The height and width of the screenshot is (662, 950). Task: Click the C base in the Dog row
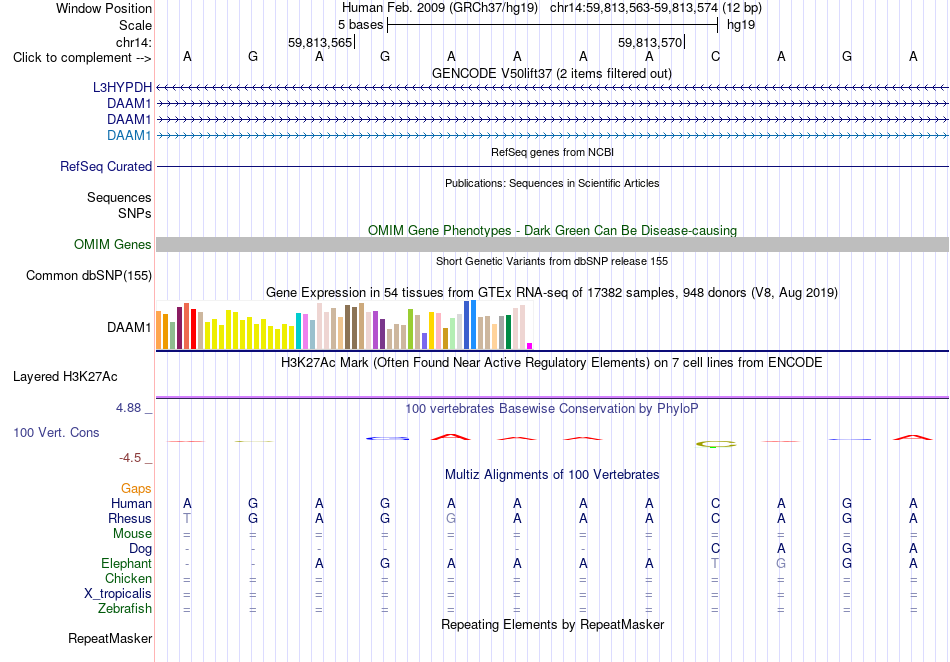716,548
